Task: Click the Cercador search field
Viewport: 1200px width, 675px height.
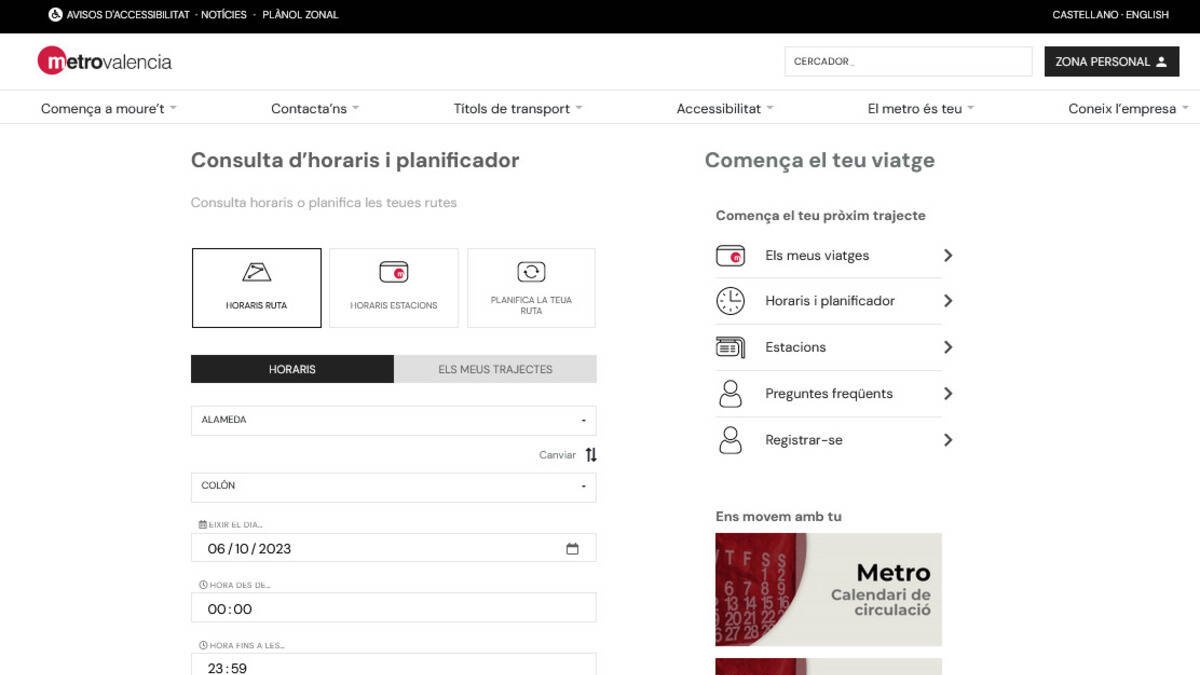Action: click(x=908, y=62)
